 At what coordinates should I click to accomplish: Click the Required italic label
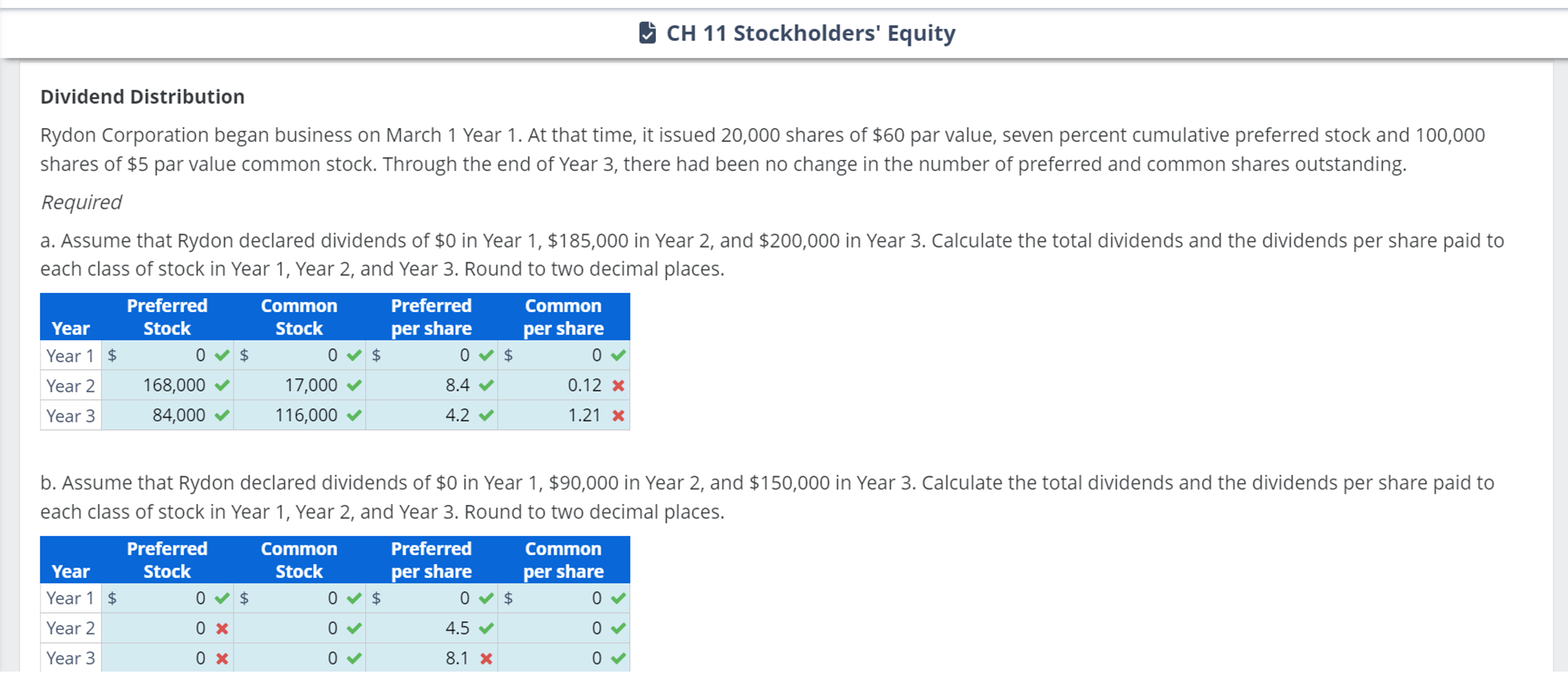[x=80, y=202]
